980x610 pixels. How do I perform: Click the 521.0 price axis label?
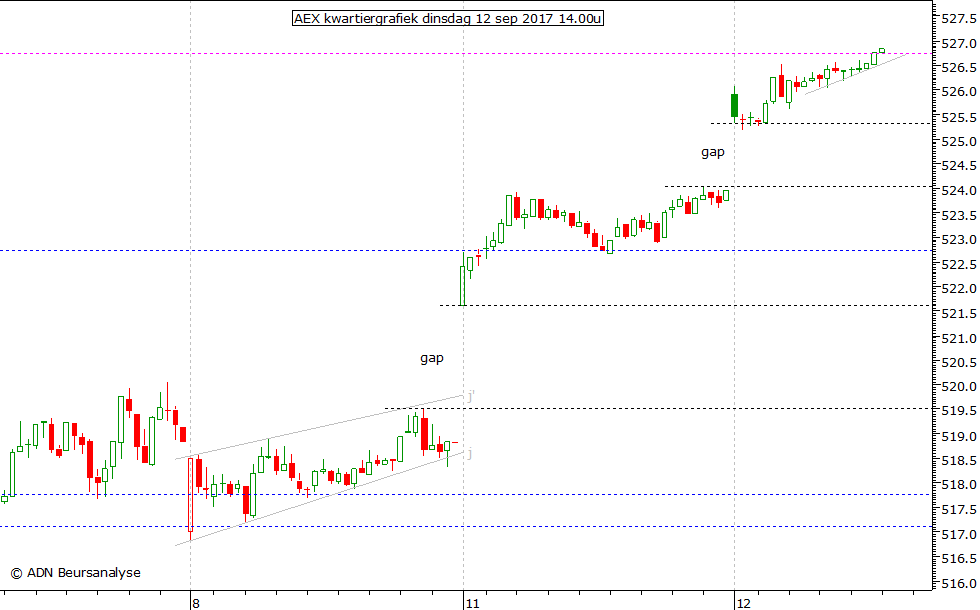(x=959, y=338)
